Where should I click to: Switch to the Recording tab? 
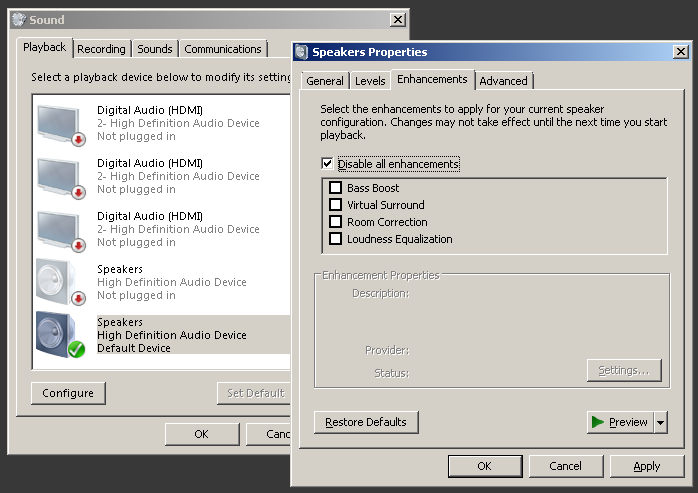101,49
